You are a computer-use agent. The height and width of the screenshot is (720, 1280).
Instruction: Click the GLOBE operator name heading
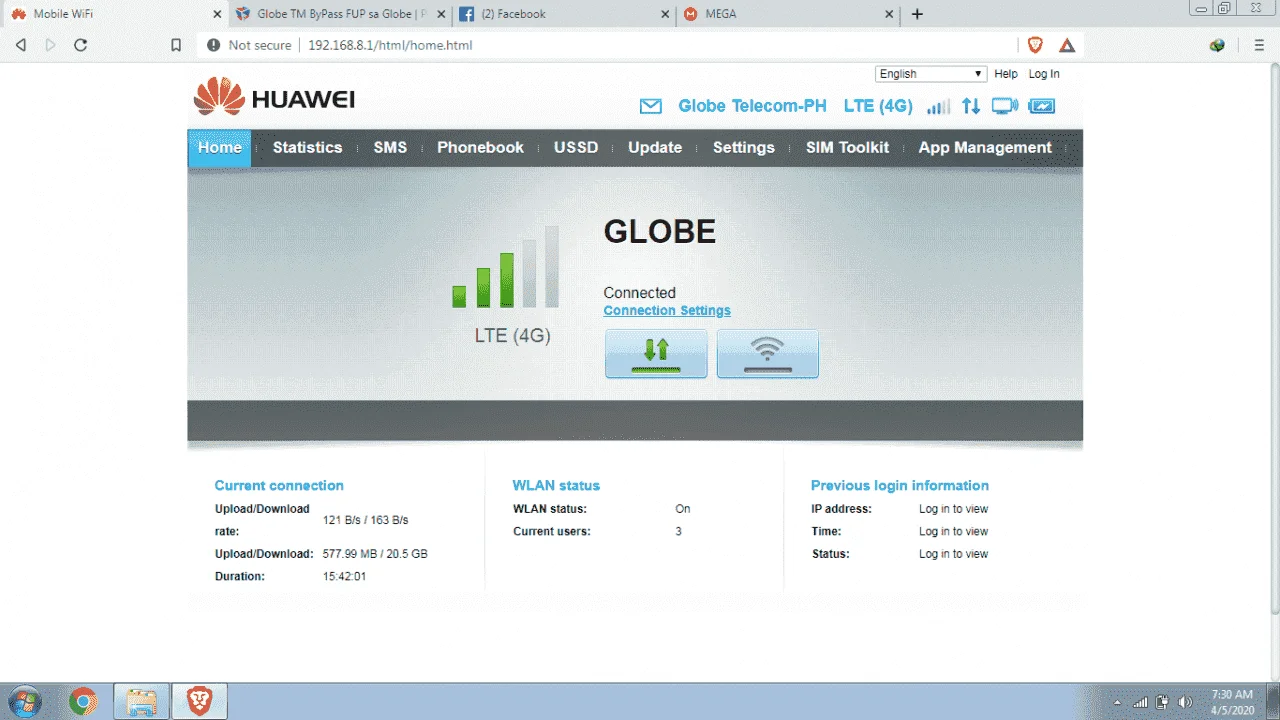(x=660, y=232)
